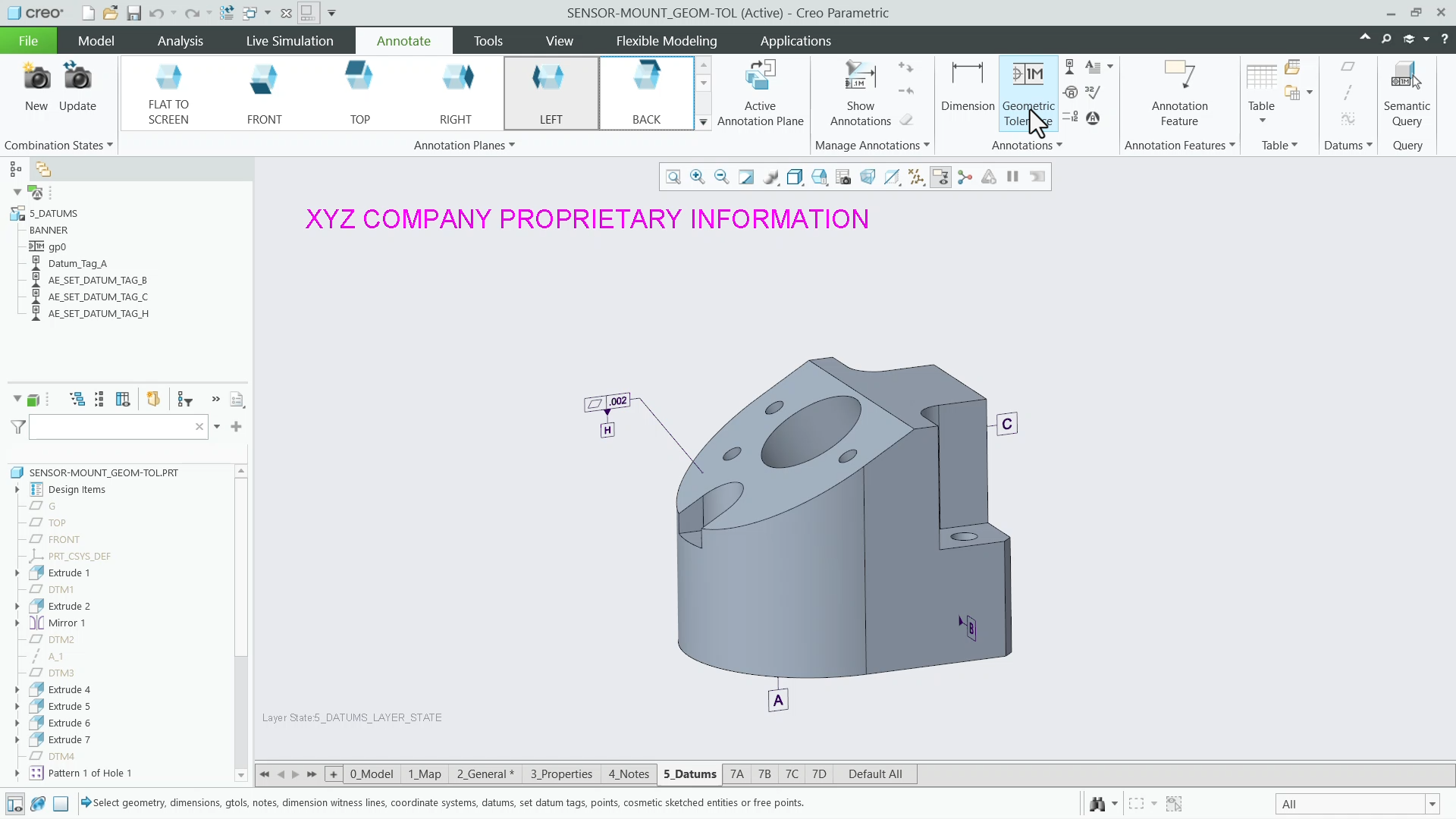Switch to the 4_Notes combination state tab

coord(629,773)
